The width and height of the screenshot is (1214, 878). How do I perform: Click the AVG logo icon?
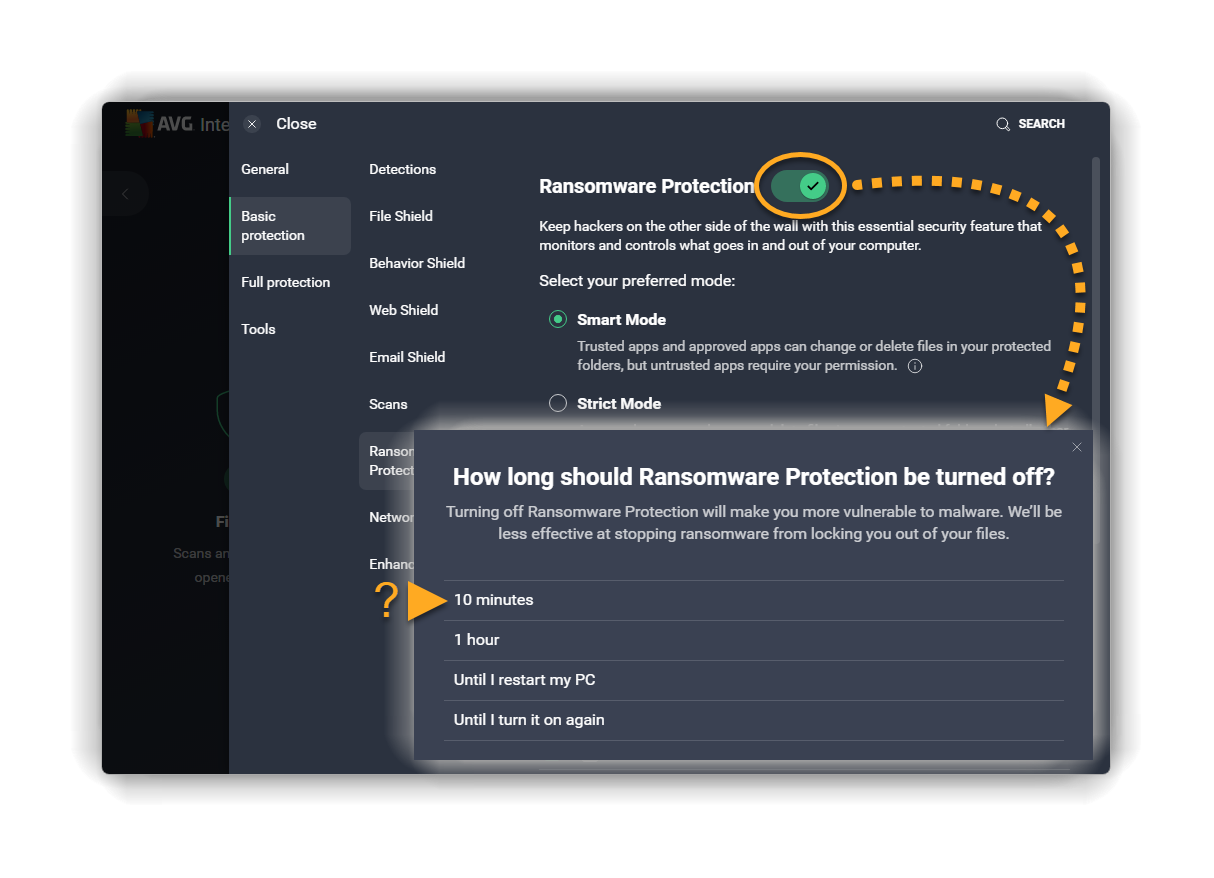click(x=139, y=123)
